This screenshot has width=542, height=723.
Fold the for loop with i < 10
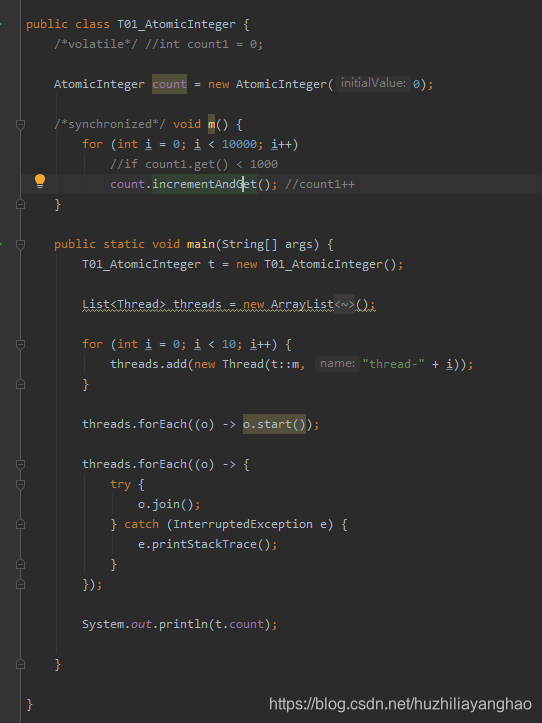[x=20, y=344]
